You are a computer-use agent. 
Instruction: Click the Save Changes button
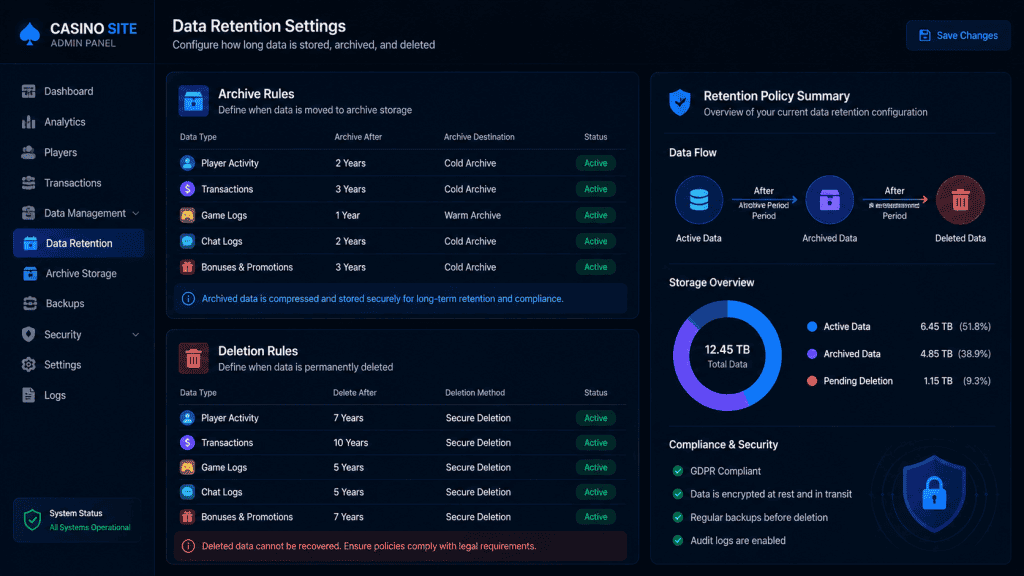tap(958, 35)
